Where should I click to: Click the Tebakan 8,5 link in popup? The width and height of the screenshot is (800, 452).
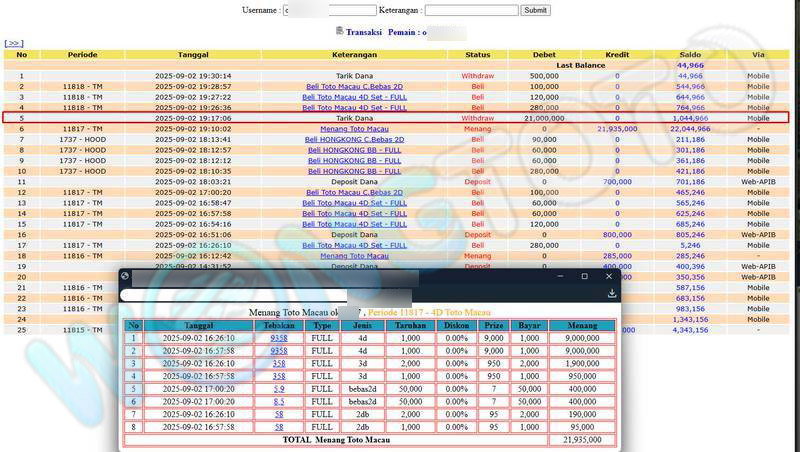click(279, 400)
